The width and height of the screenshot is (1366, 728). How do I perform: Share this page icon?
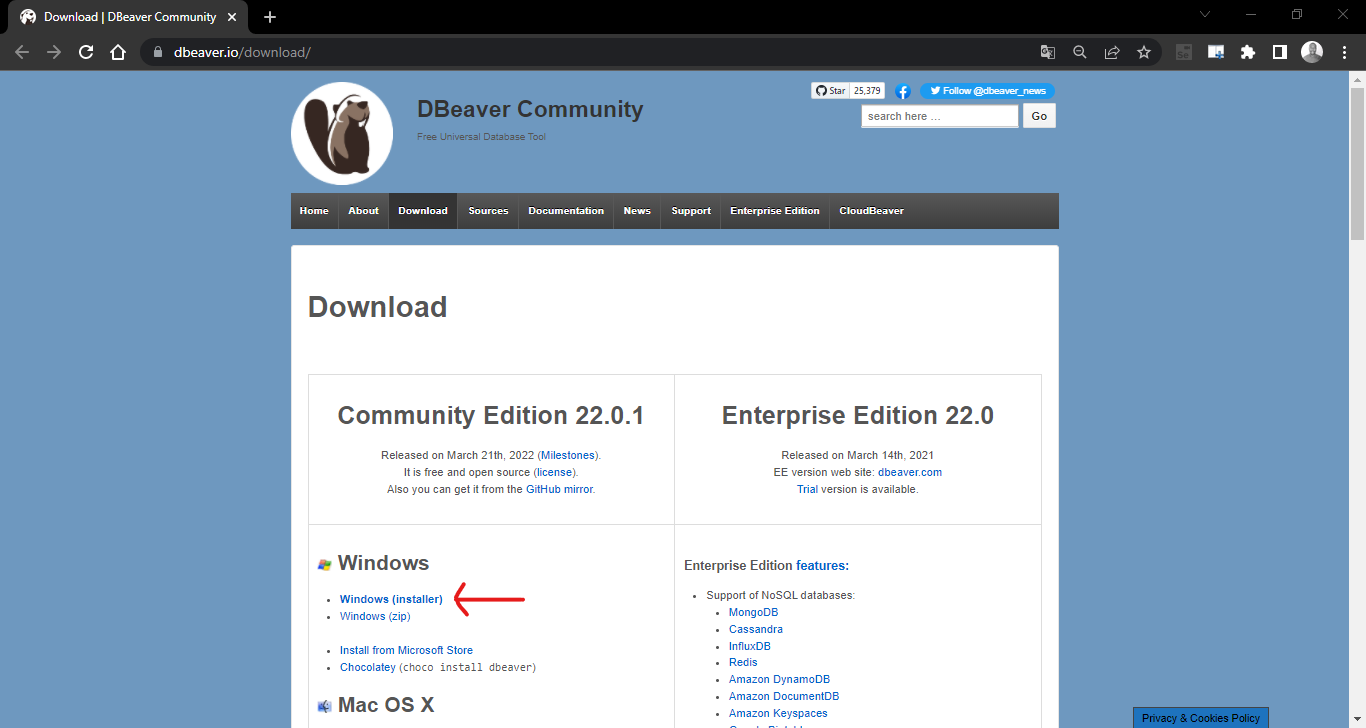coord(1111,52)
